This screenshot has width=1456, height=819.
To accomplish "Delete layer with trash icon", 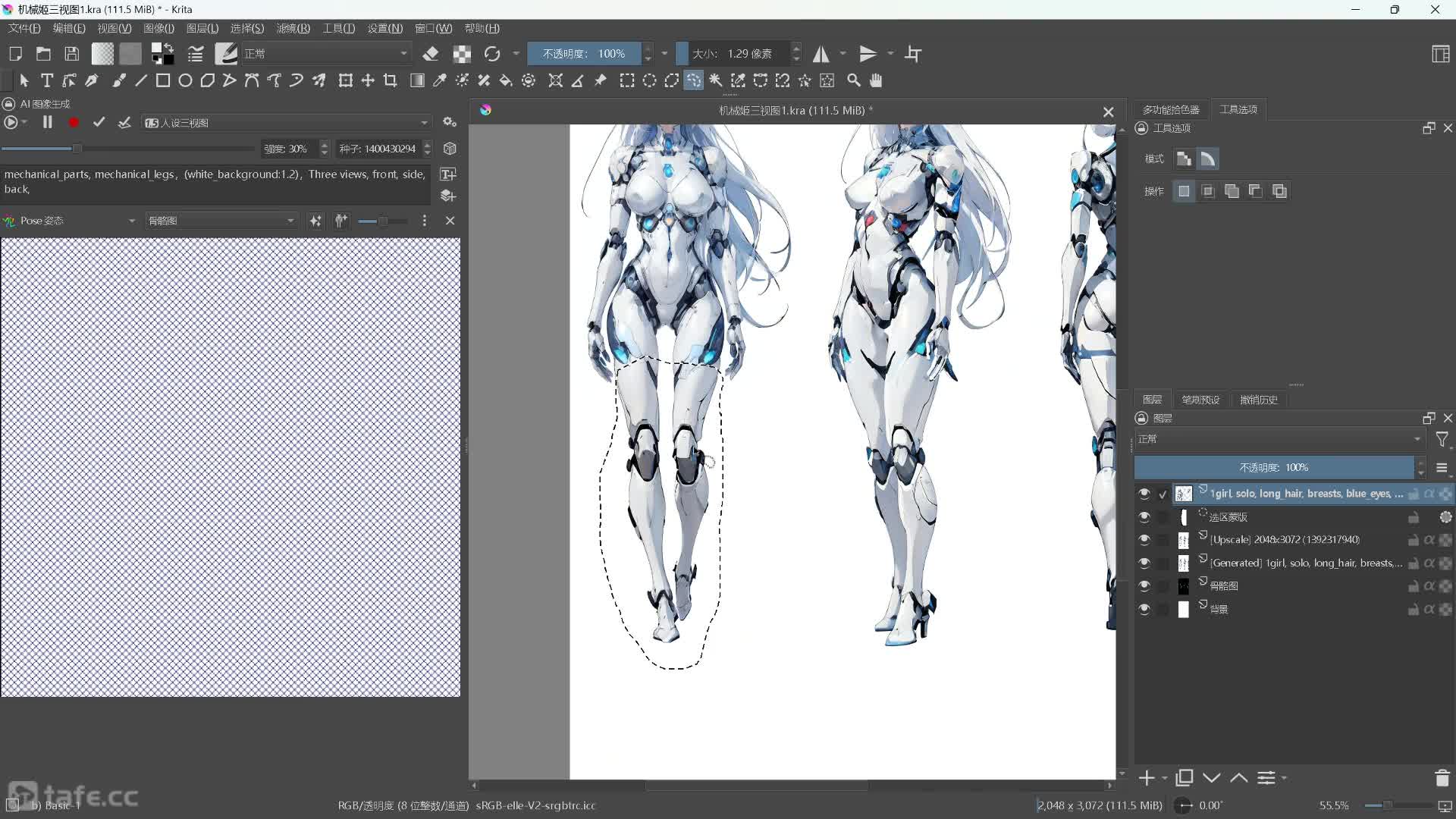I will [x=1442, y=778].
